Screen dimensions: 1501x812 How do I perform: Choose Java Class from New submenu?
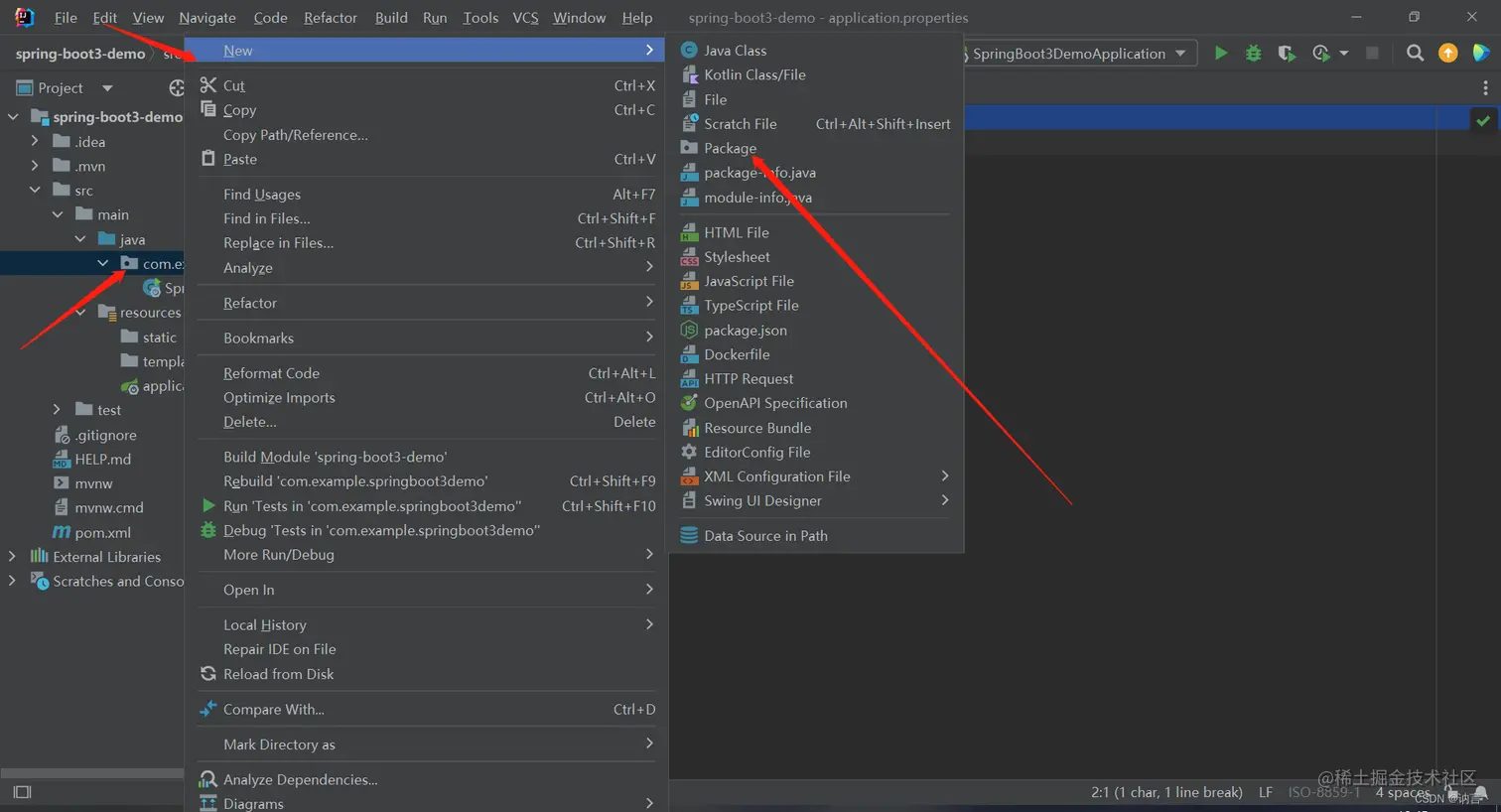(x=735, y=50)
